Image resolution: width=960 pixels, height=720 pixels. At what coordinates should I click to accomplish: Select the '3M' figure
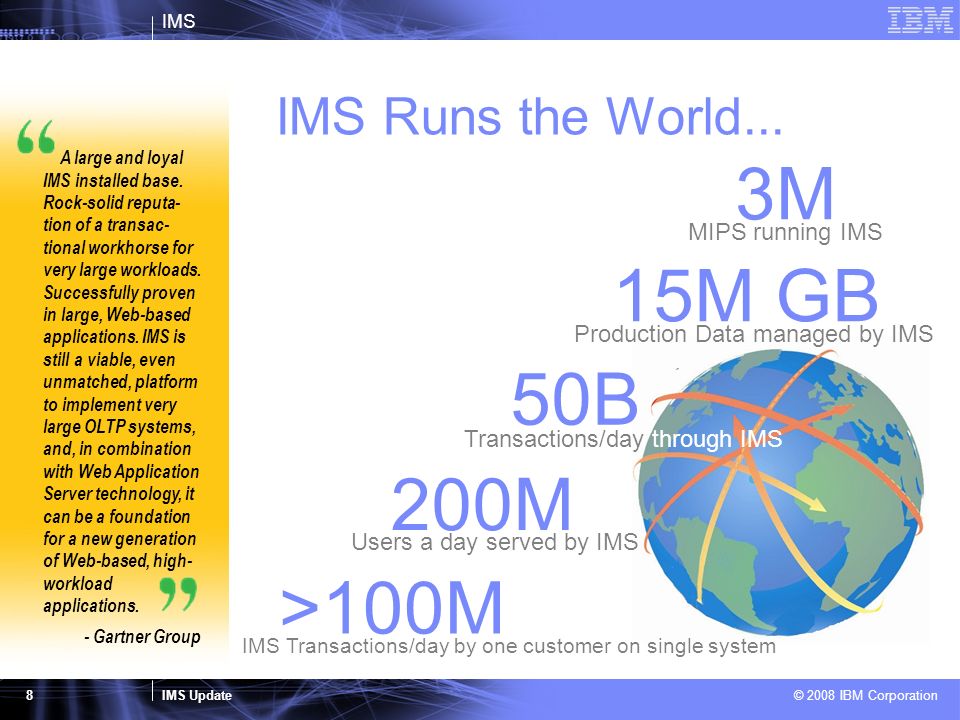785,193
